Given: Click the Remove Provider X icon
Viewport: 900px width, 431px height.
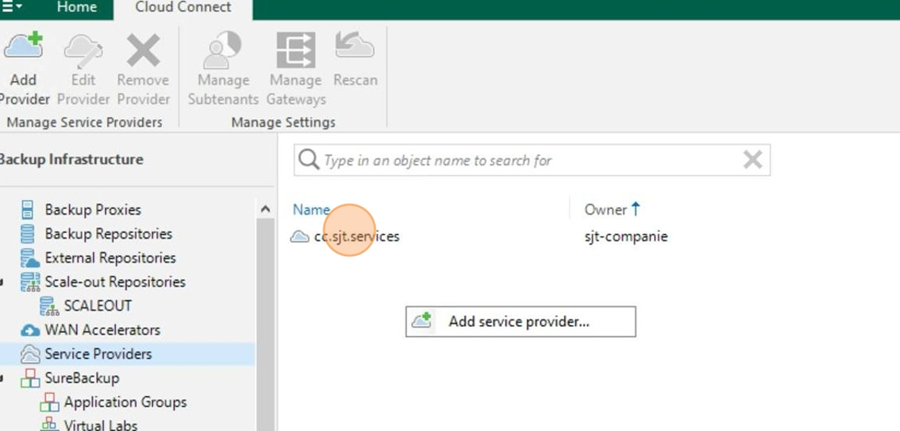Looking at the screenshot, I should pyautogui.click(x=143, y=49).
